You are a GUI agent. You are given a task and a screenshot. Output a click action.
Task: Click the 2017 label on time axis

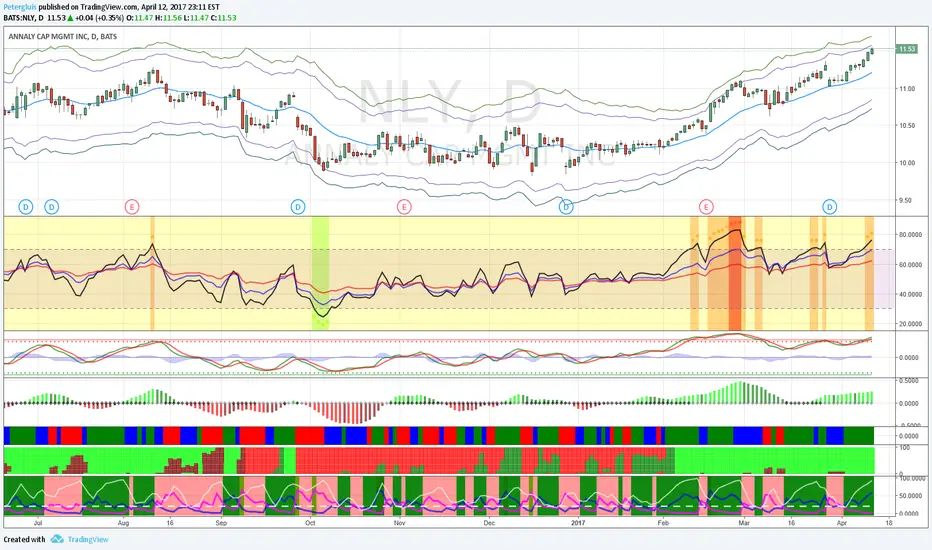coord(578,523)
